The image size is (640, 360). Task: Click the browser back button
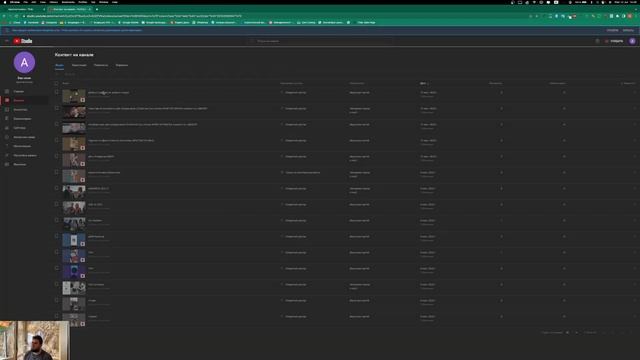click(4, 16)
